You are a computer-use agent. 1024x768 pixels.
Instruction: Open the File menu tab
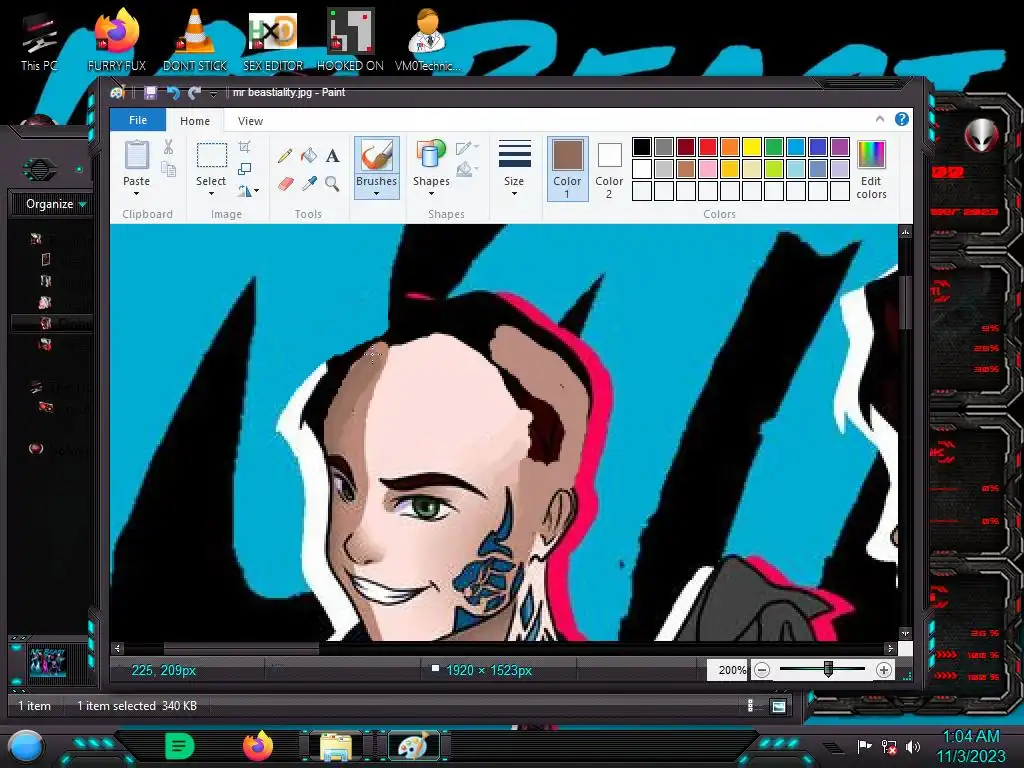point(138,120)
